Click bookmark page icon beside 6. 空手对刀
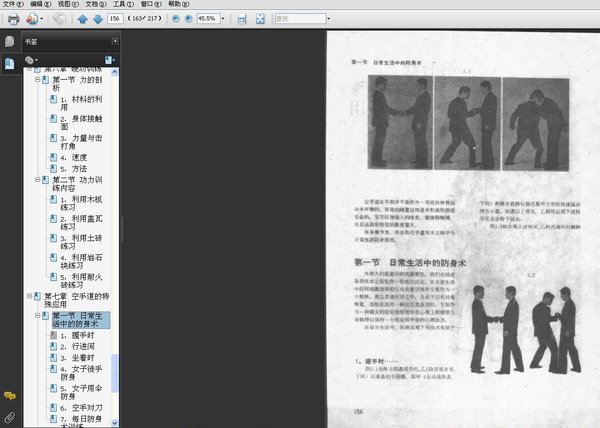This screenshot has height=428, width=600. pyautogui.click(x=54, y=408)
